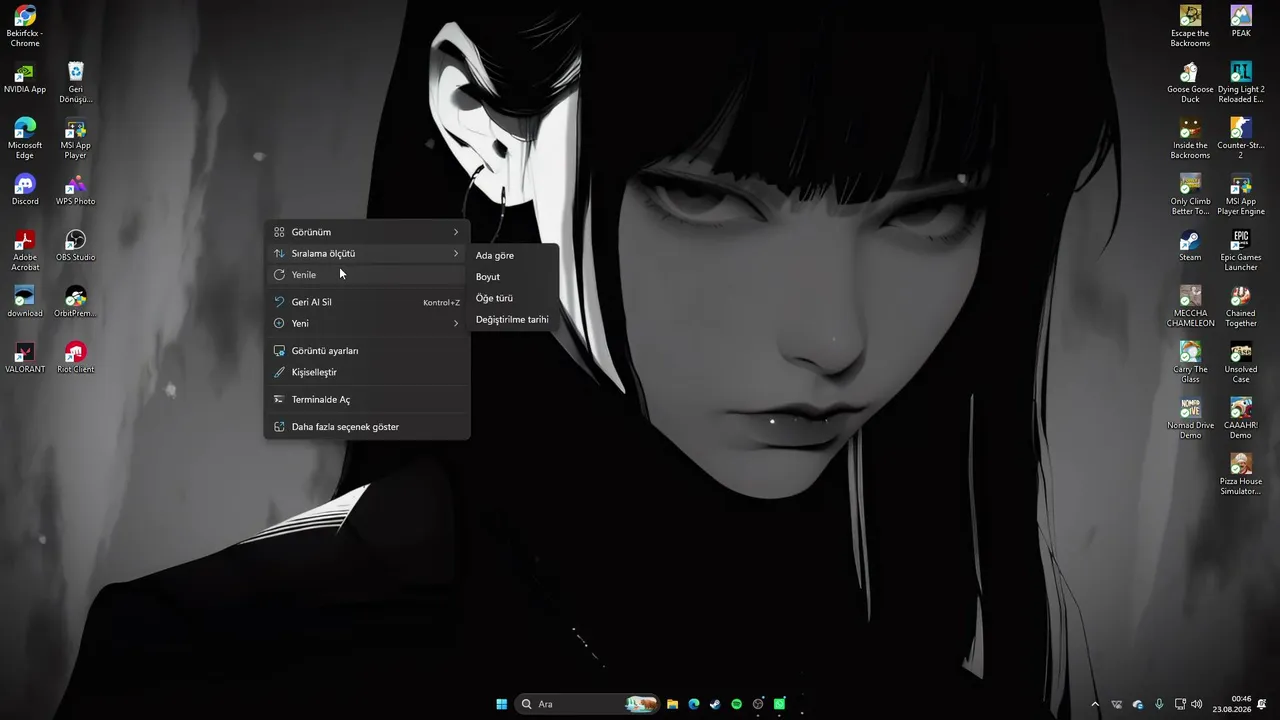Image resolution: width=1280 pixels, height=720 pixels.
Task: Select the Goose Goose Duck icon
Action: coord(1190,82)
